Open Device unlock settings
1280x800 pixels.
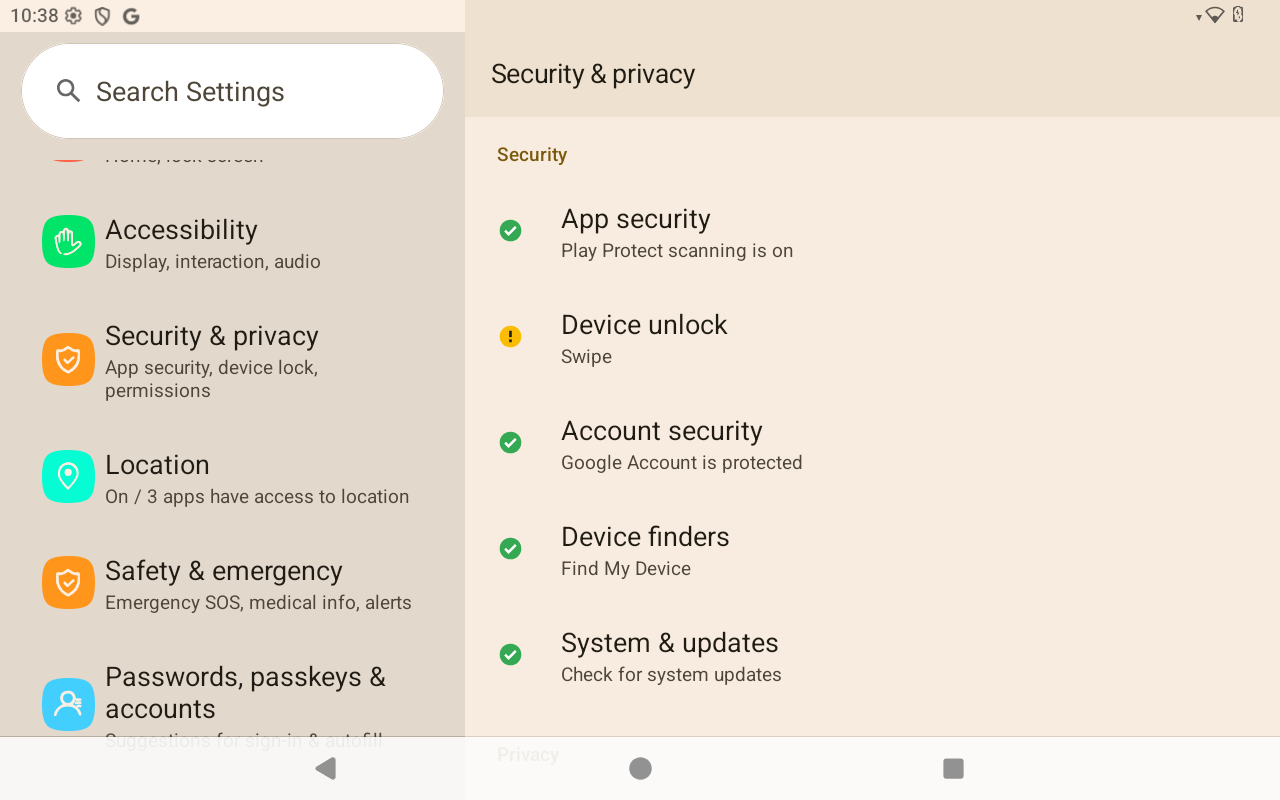click(644, 339)
